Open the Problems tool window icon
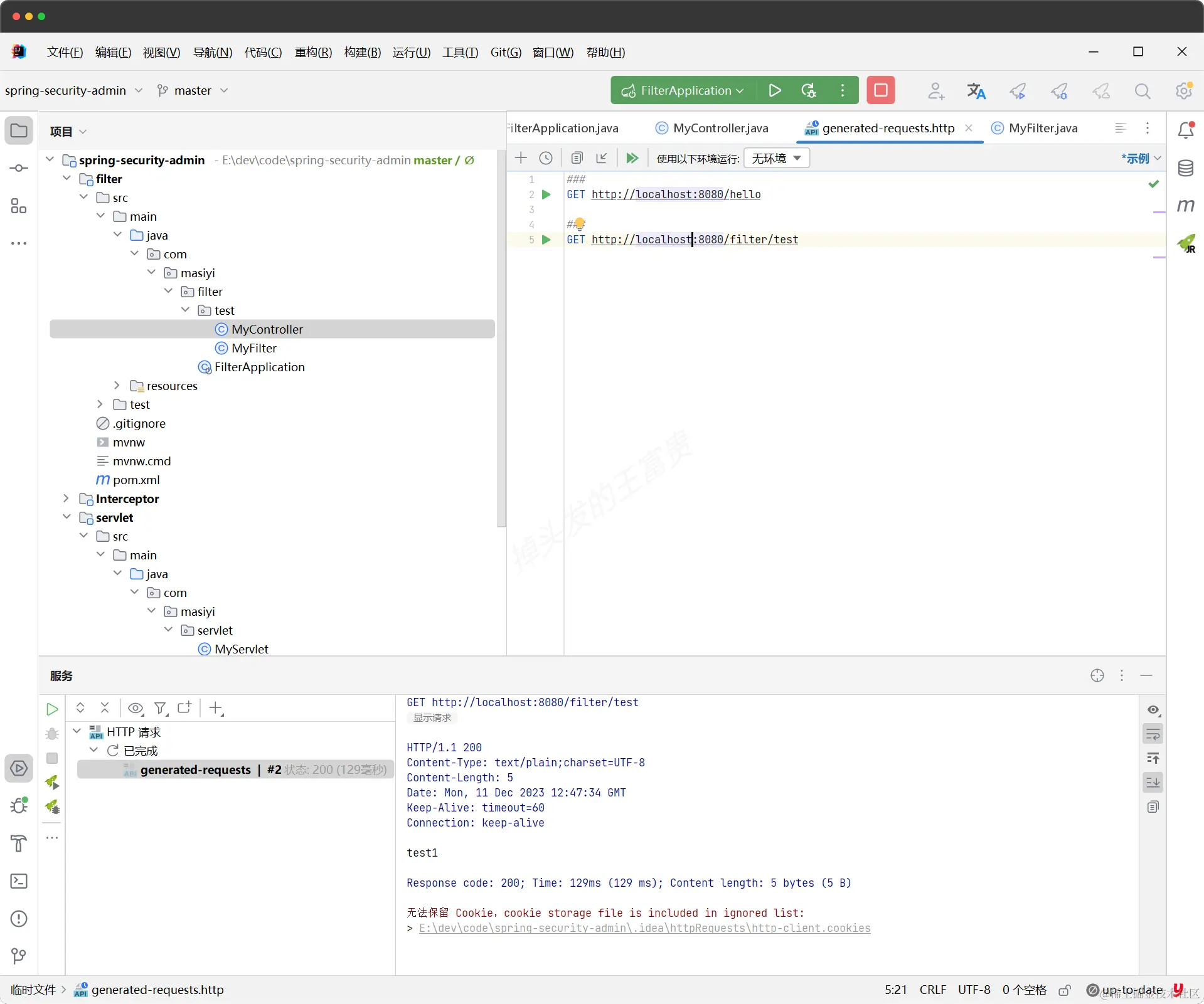 click(19, 919)
